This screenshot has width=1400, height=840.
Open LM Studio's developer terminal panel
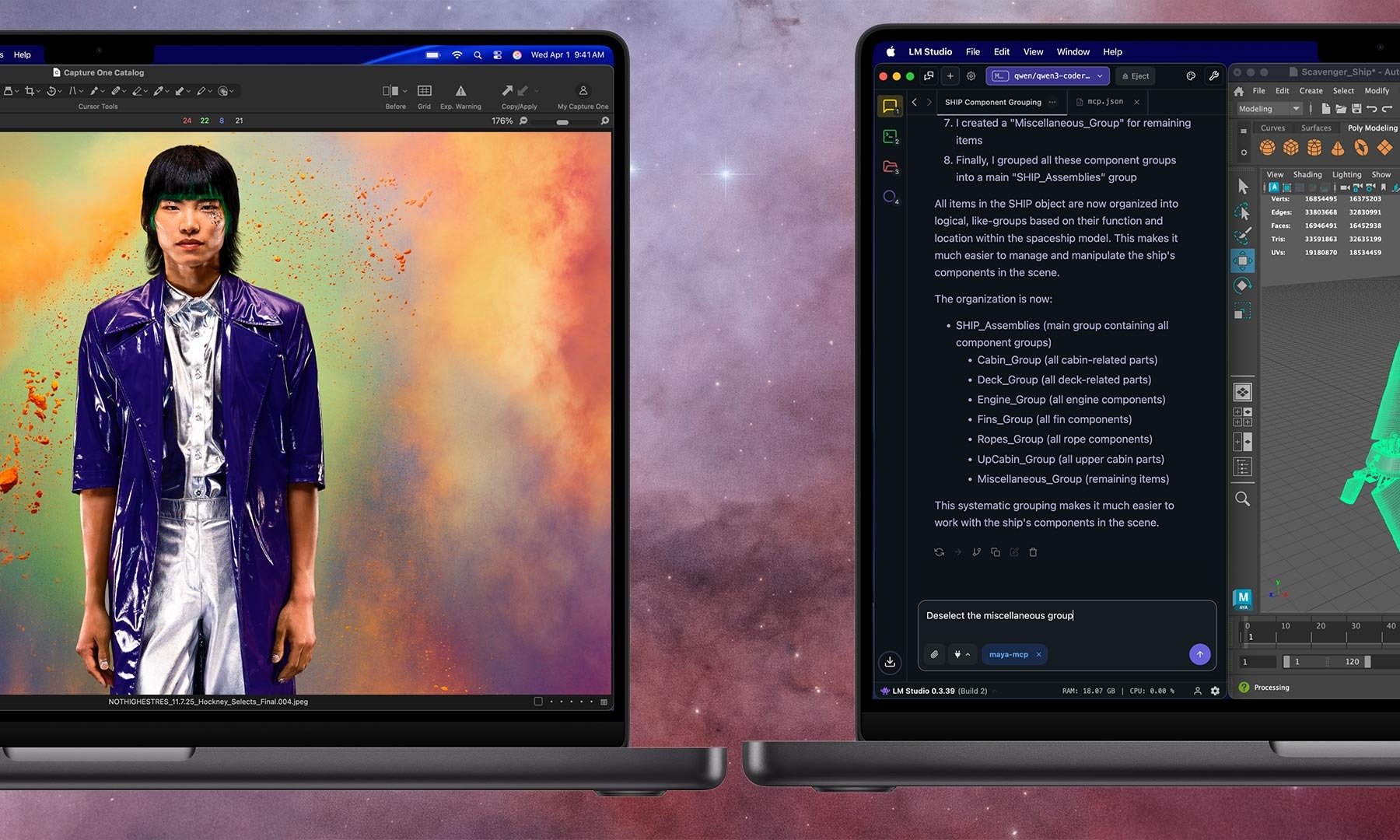890,136
